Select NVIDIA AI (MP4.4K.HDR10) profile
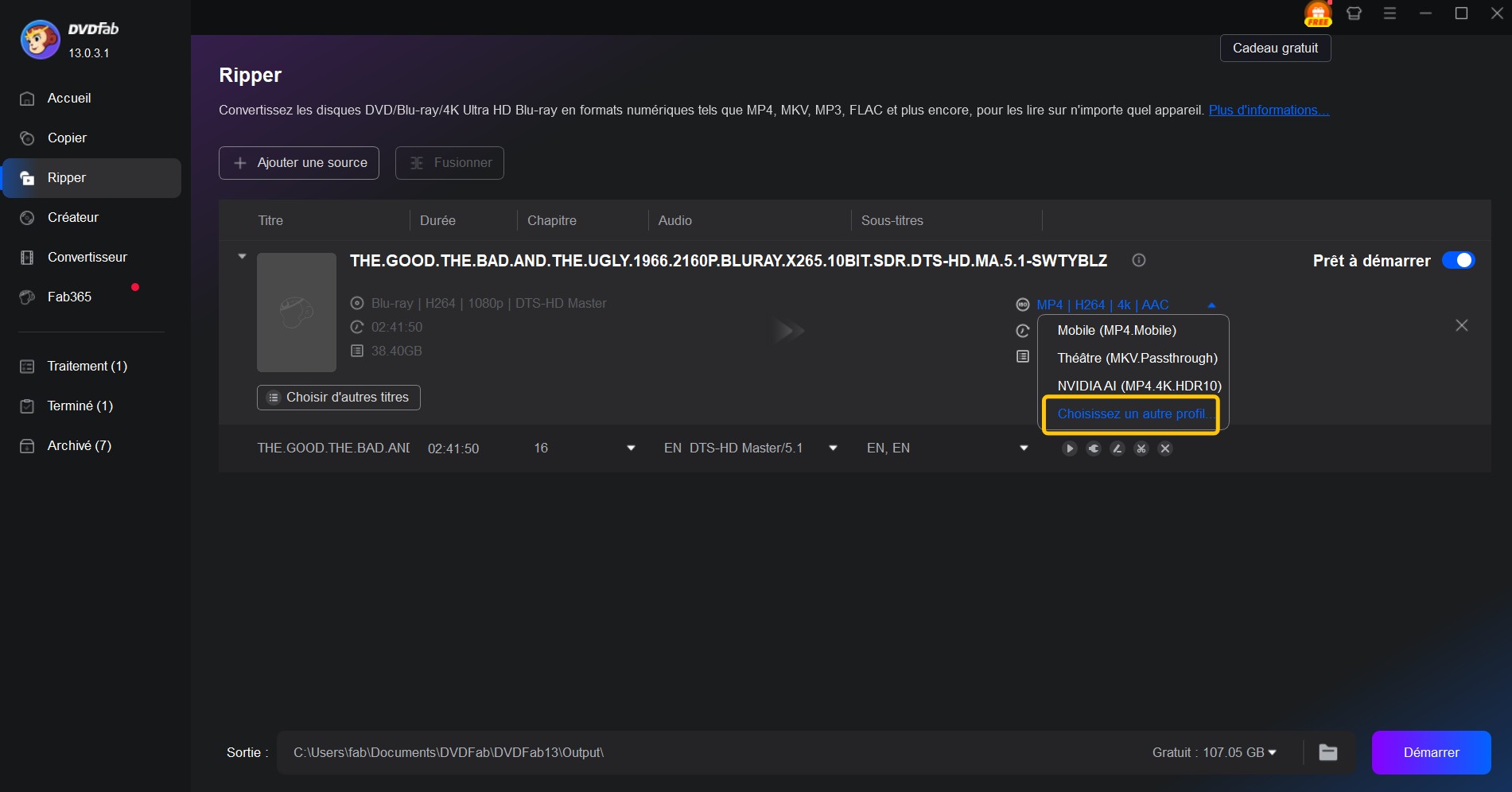1512x792 pixels. (x=1139, y=386)
